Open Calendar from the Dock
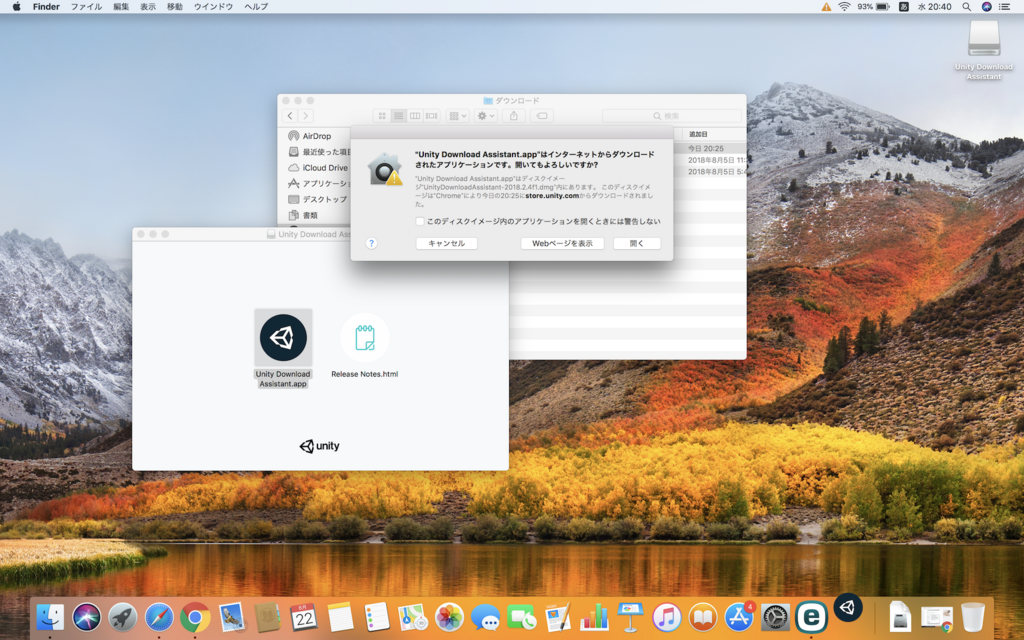Screen dimensions: 1024x640 (x=304, y=617)
